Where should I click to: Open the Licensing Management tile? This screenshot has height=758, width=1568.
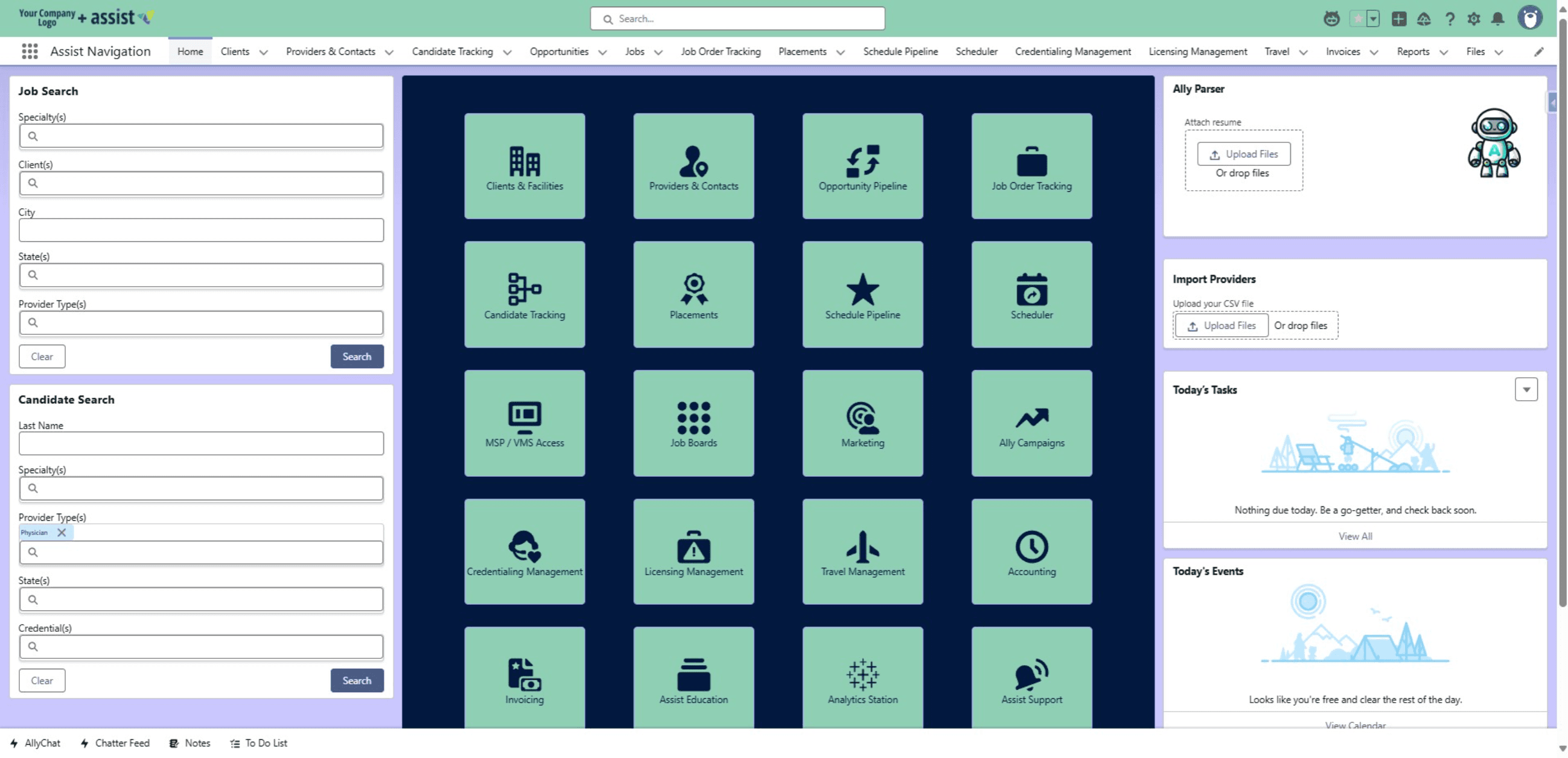tap(693, 552)
